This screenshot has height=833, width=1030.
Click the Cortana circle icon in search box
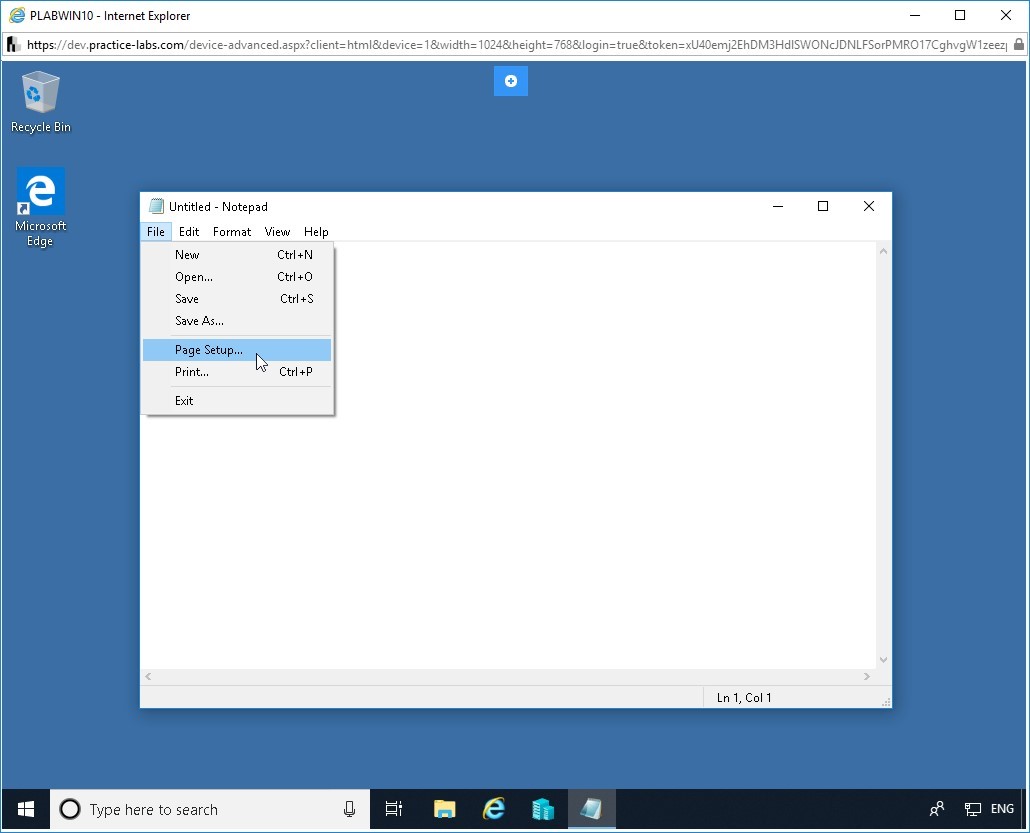70,809
